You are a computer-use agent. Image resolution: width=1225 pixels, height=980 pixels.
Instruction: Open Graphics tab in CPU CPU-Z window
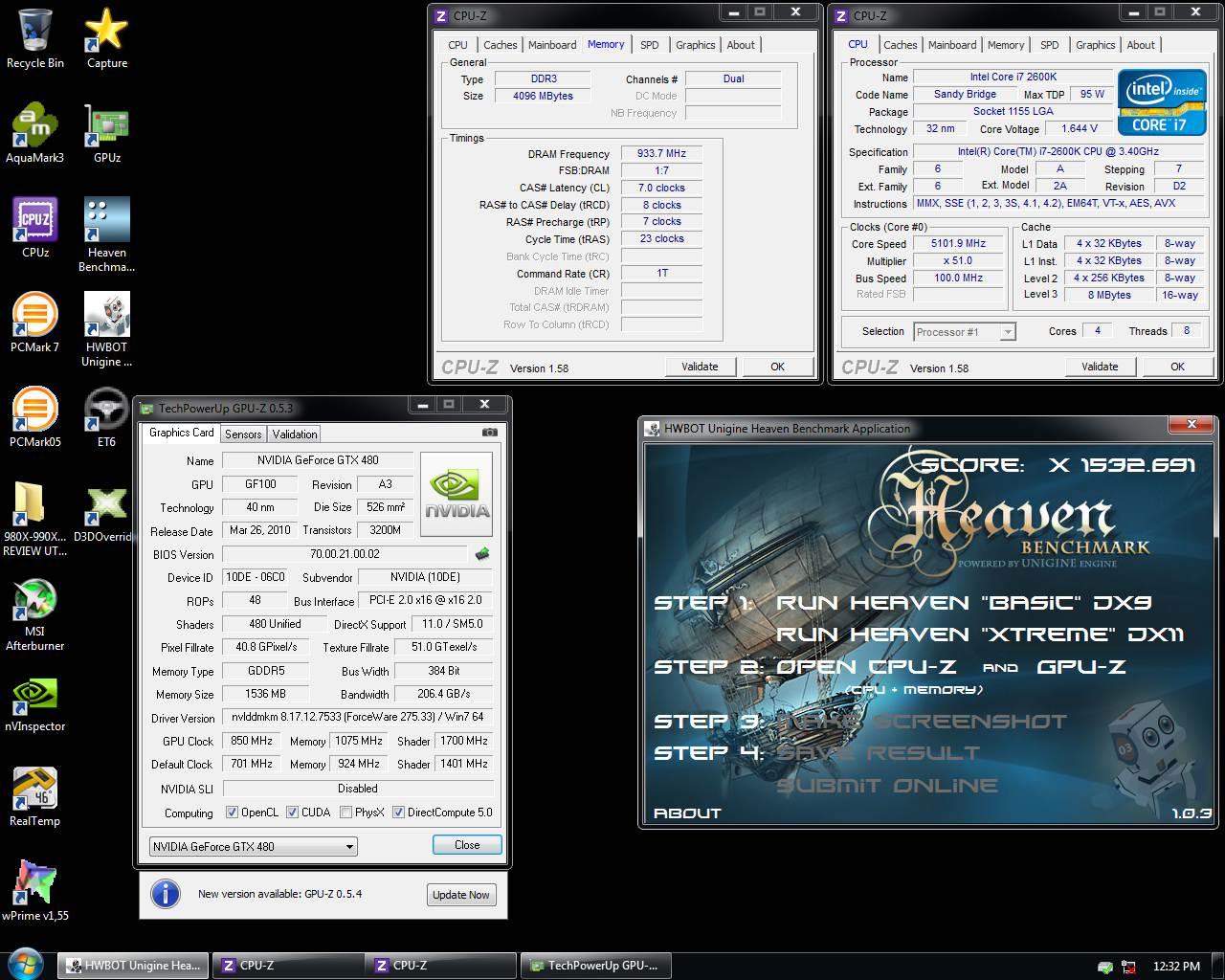[1095, 45]
